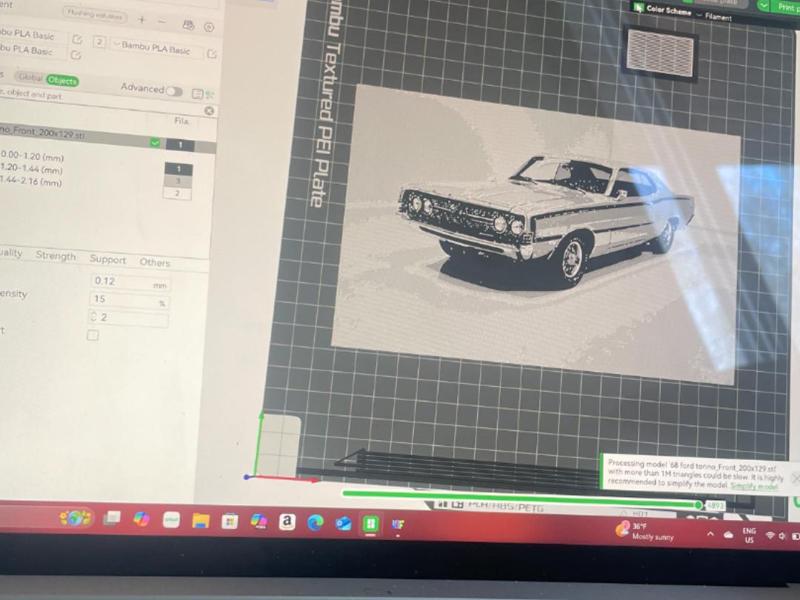
Task: Switch to Objects parameter mode
Action: 62,80
